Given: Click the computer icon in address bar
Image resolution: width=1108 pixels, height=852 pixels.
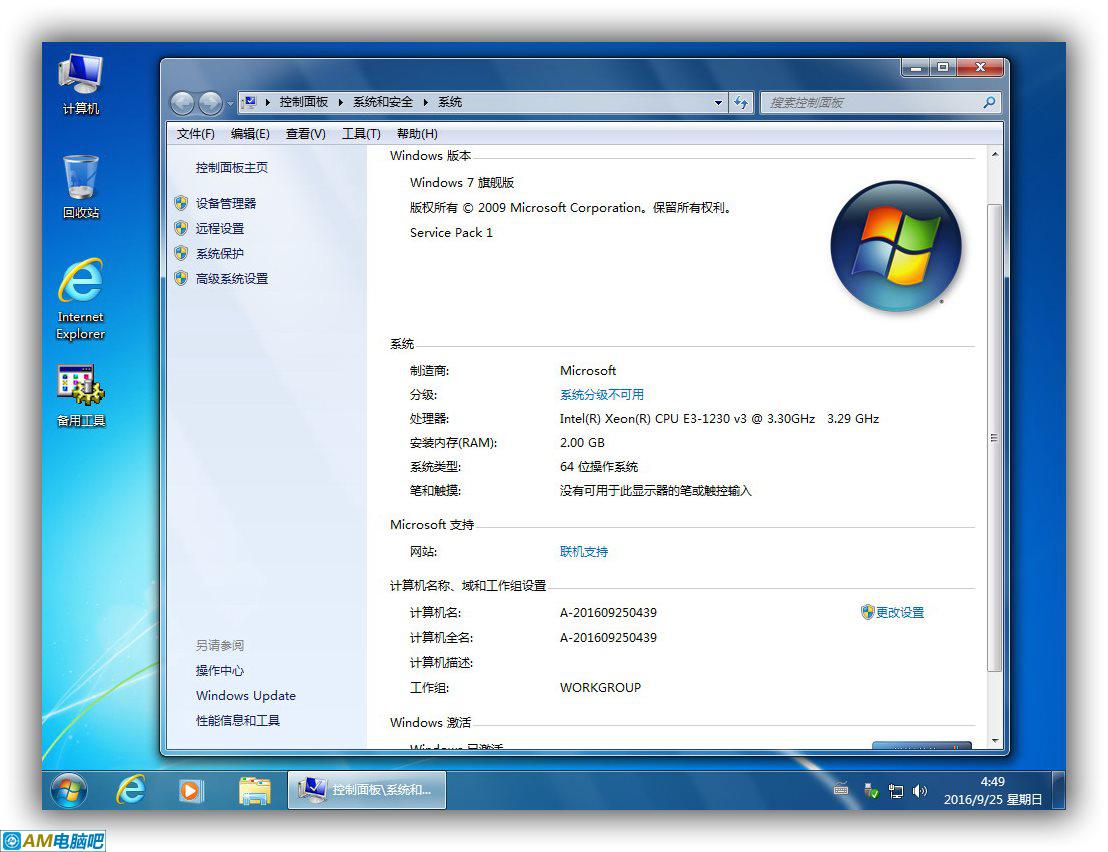Looking at the screenshot, I should [x=249, y=102].
